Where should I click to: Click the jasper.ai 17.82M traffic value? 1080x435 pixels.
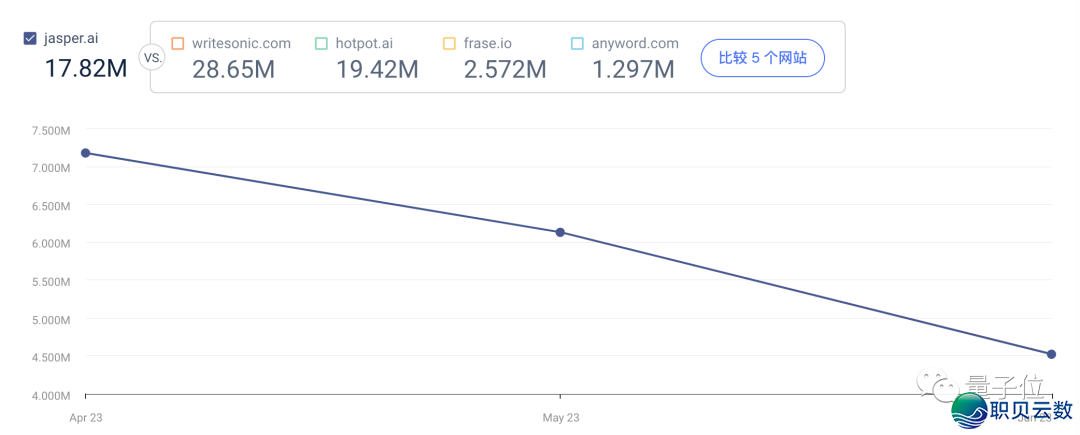[85, 69]
